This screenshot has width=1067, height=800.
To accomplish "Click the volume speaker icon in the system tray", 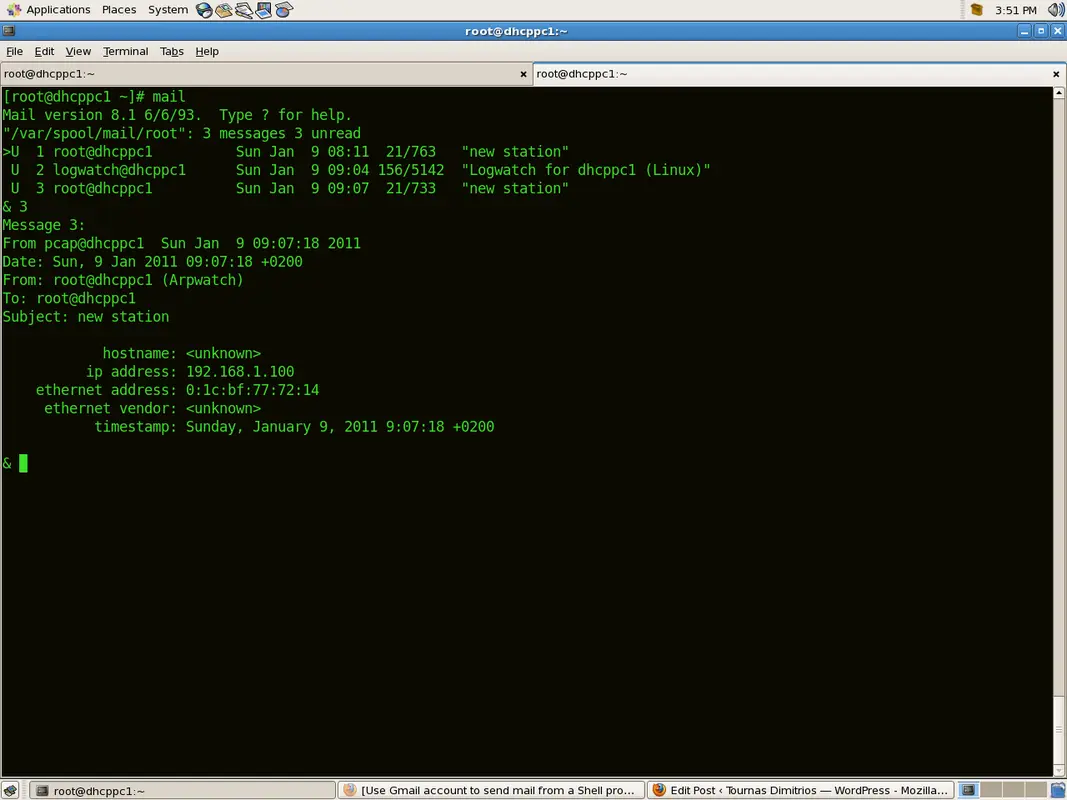I will pyautogui.click(x=1055, y=10).
